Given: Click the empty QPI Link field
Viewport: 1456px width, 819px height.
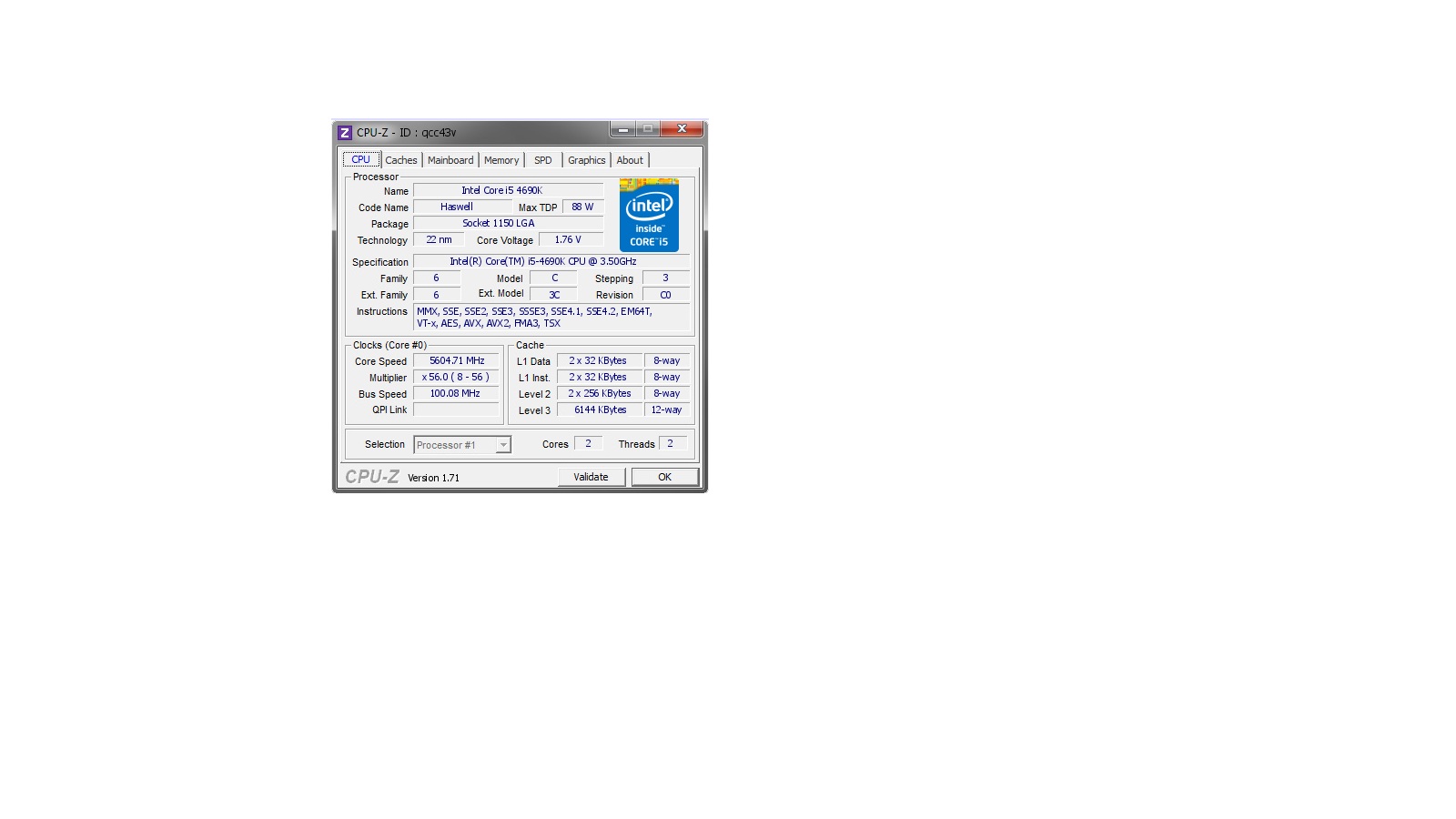Looking at the screenshot, I should point(457,409).
